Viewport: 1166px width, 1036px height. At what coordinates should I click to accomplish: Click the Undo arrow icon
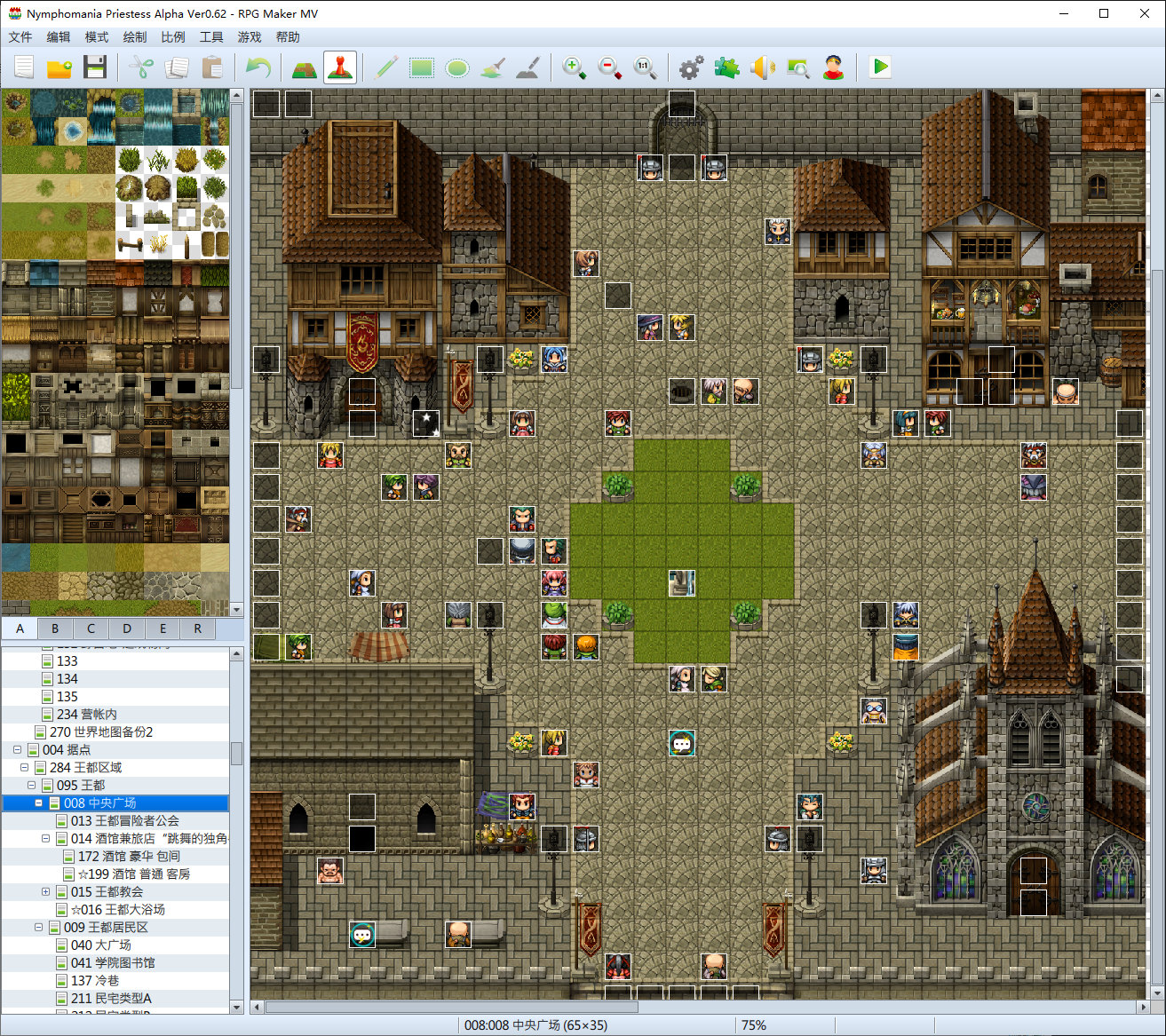(x=258, y=67)
